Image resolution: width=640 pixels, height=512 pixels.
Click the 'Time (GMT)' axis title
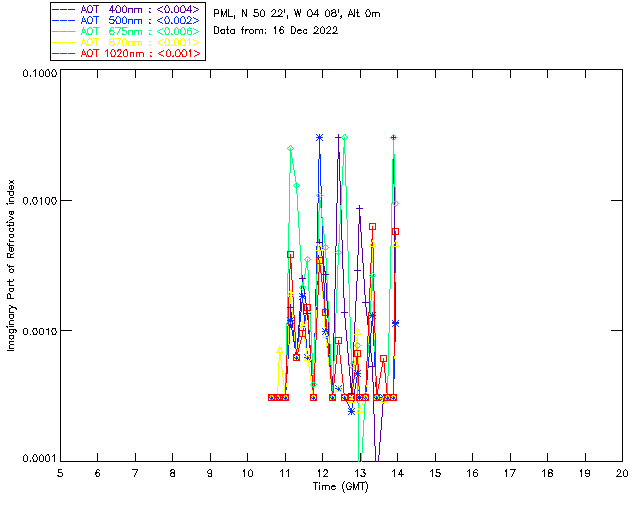point(341,487)
